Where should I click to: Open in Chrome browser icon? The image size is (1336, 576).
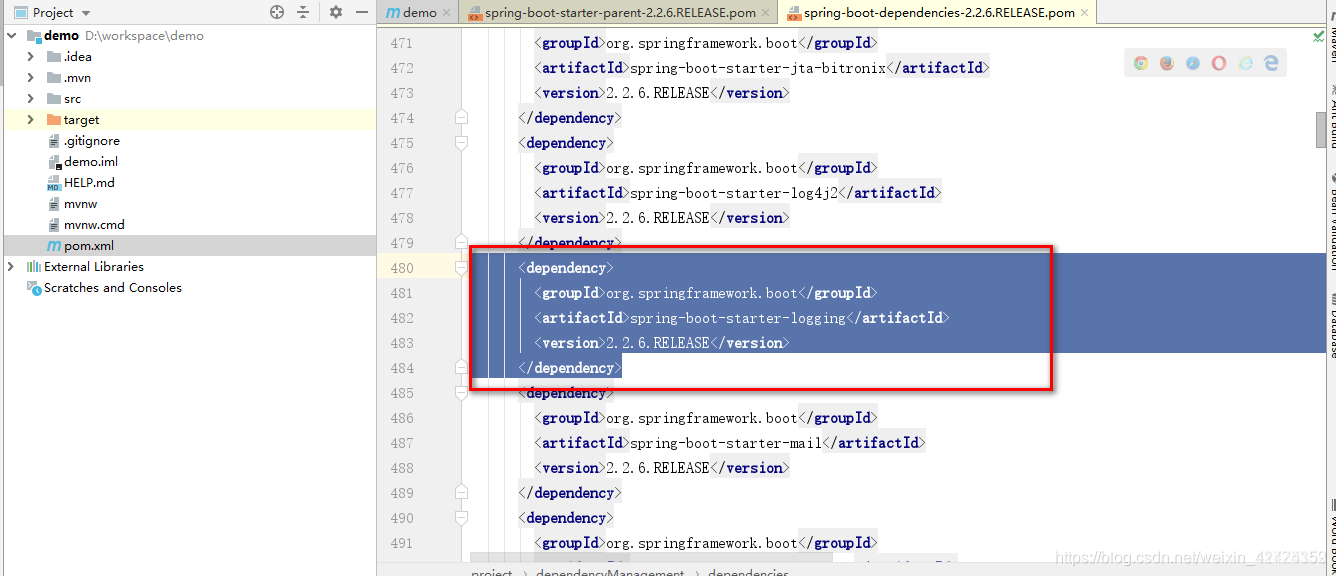click(x=1141, y=63)
